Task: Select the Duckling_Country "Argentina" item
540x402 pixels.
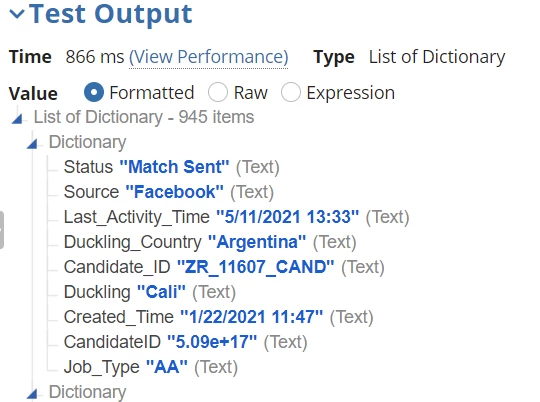Action: (x=210, y=242)
